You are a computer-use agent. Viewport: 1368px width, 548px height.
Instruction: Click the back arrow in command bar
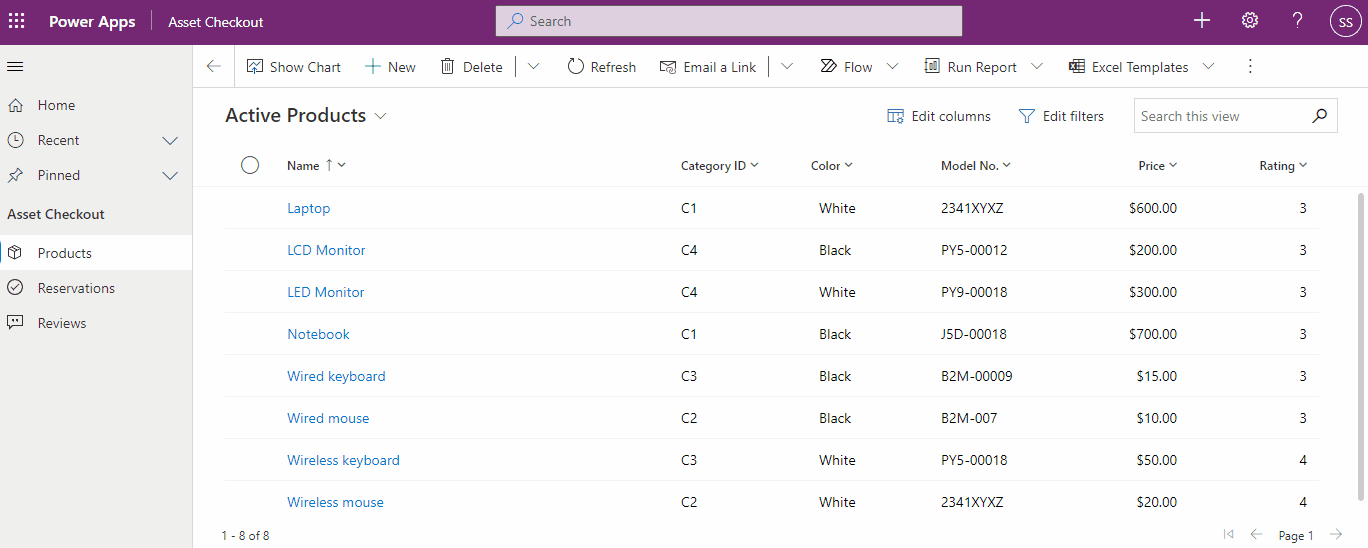click(213, 67)
